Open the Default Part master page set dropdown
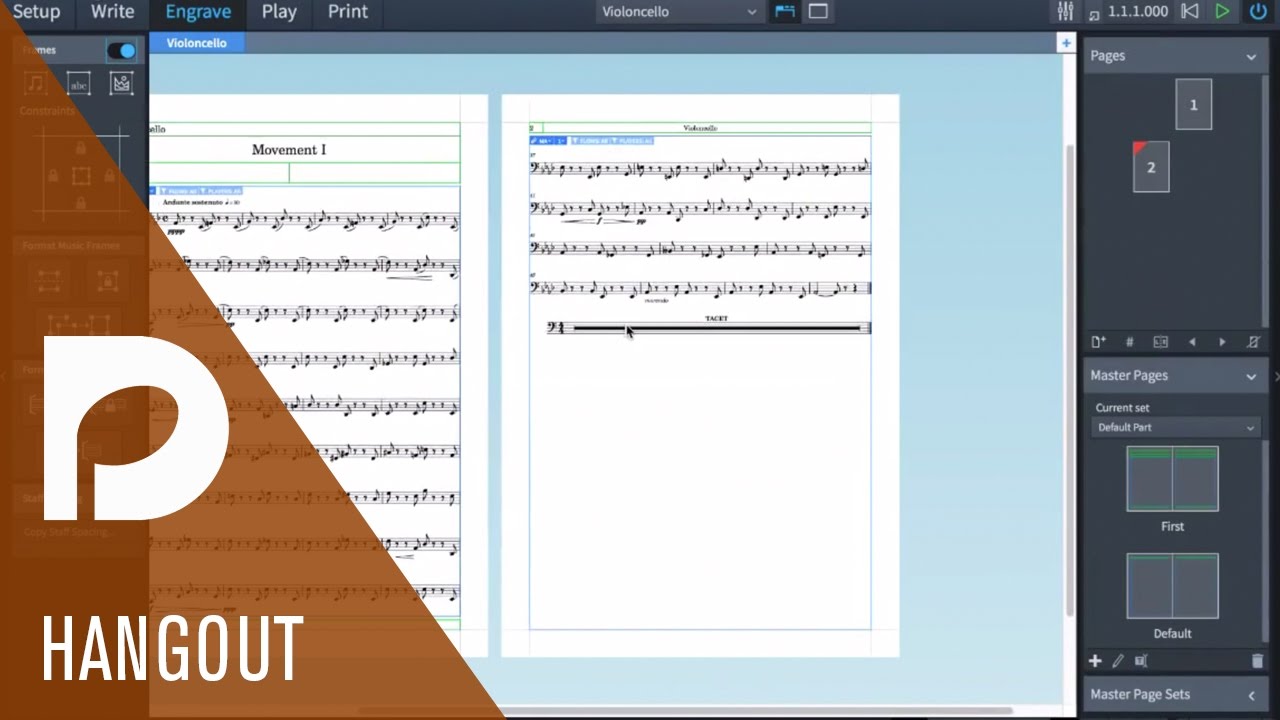Image resolution: width=1280 pixels, height=720 pixels. (x=1175, y=427)
